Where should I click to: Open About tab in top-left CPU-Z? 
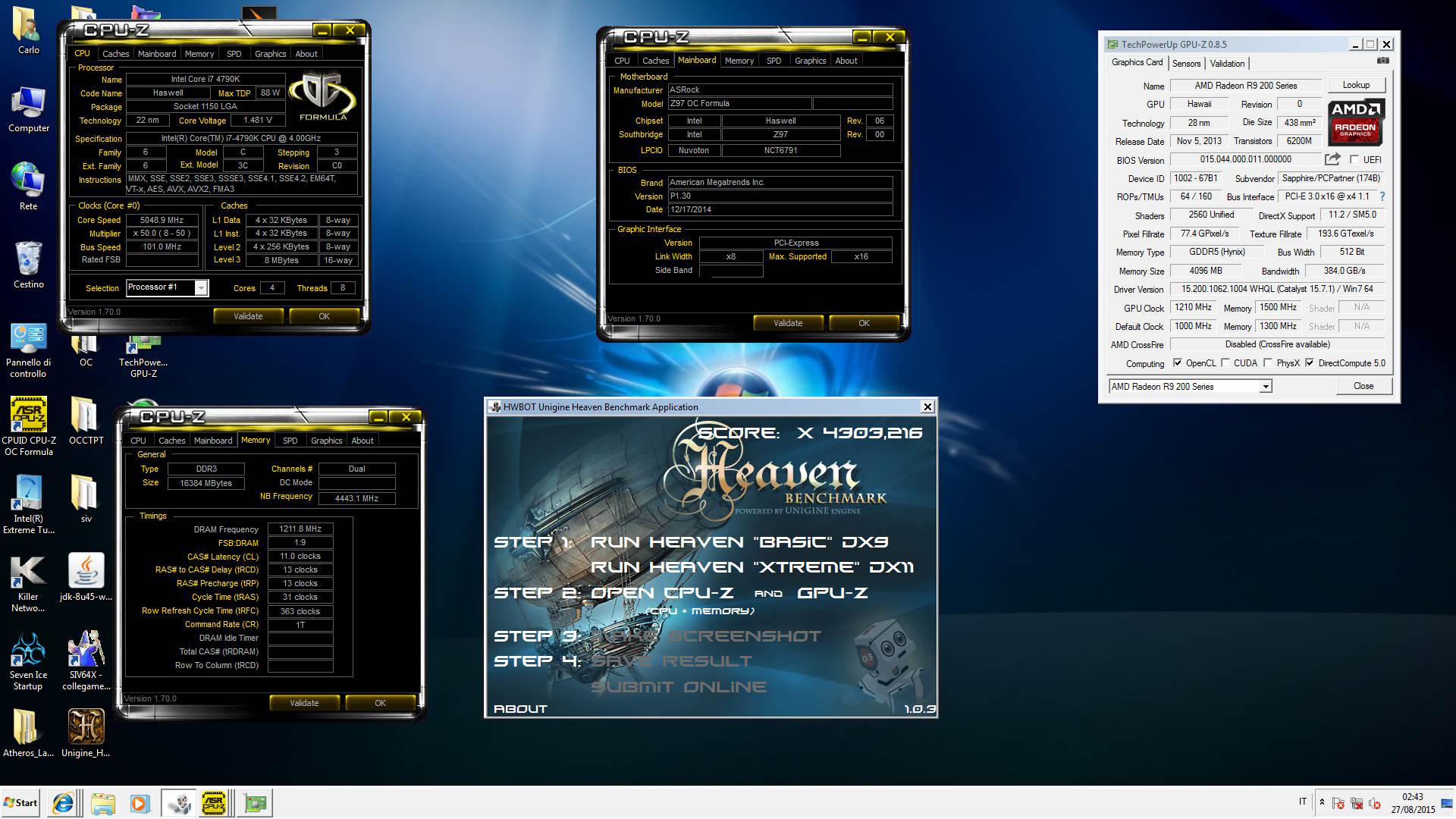point(306,54)
